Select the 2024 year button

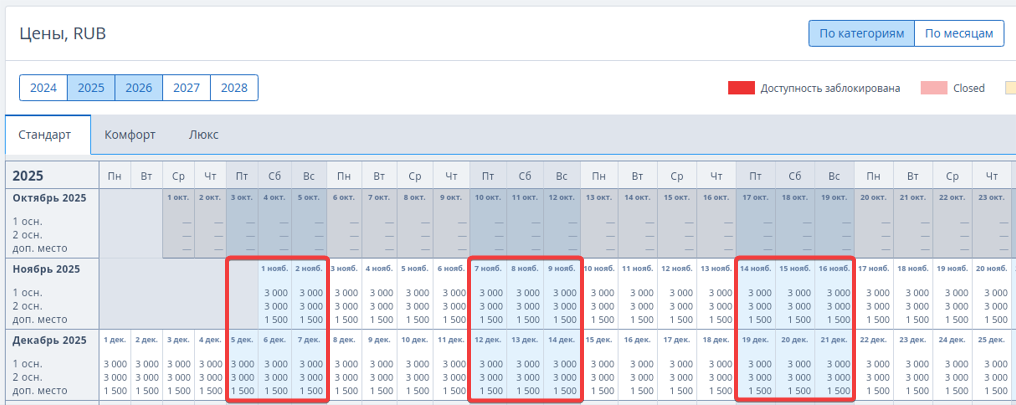tap(43, 88)
